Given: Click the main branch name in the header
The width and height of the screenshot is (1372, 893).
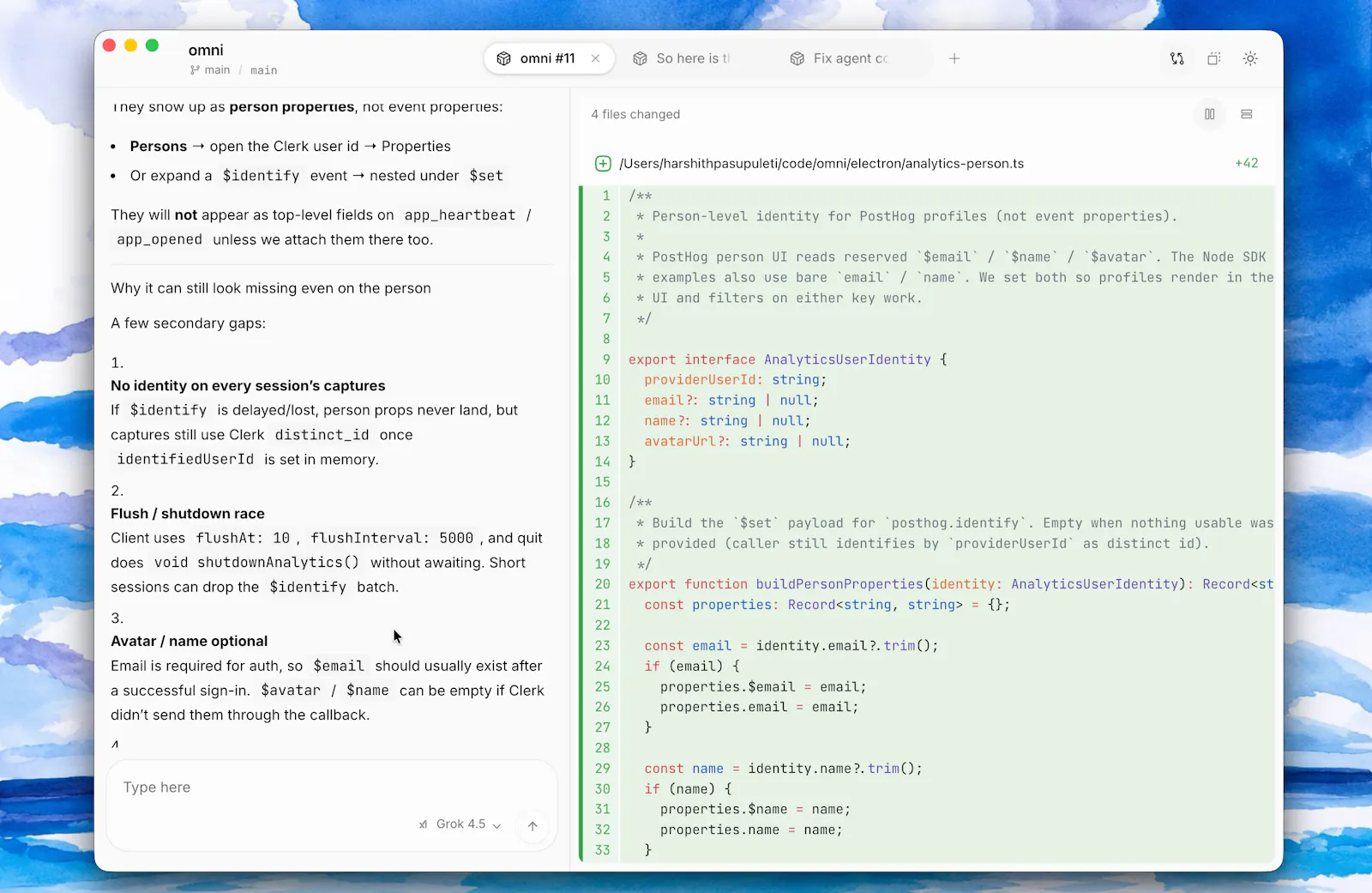Looking at the screenshot, I should point(217,70).
